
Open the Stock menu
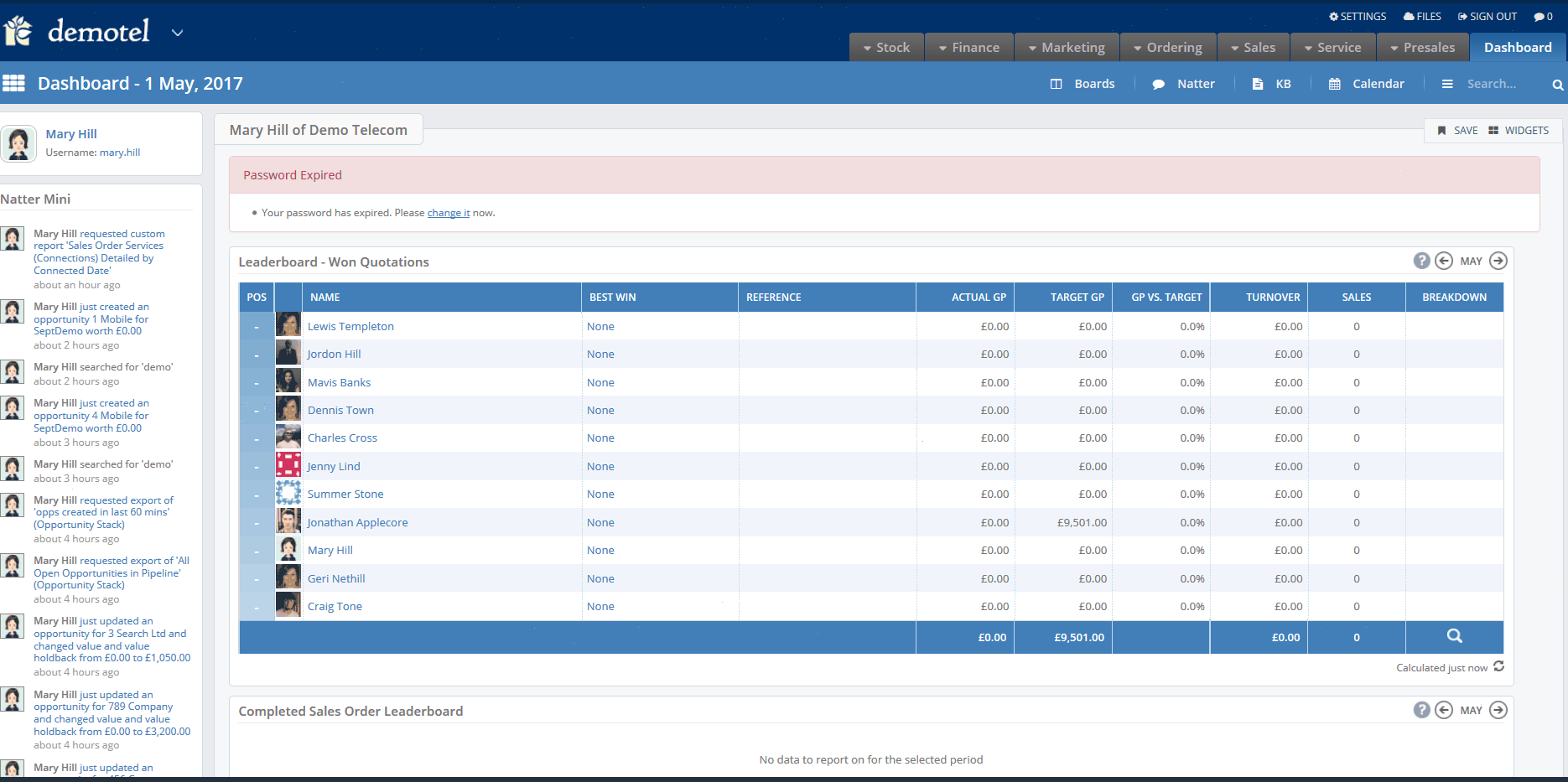tap(886, 47)
